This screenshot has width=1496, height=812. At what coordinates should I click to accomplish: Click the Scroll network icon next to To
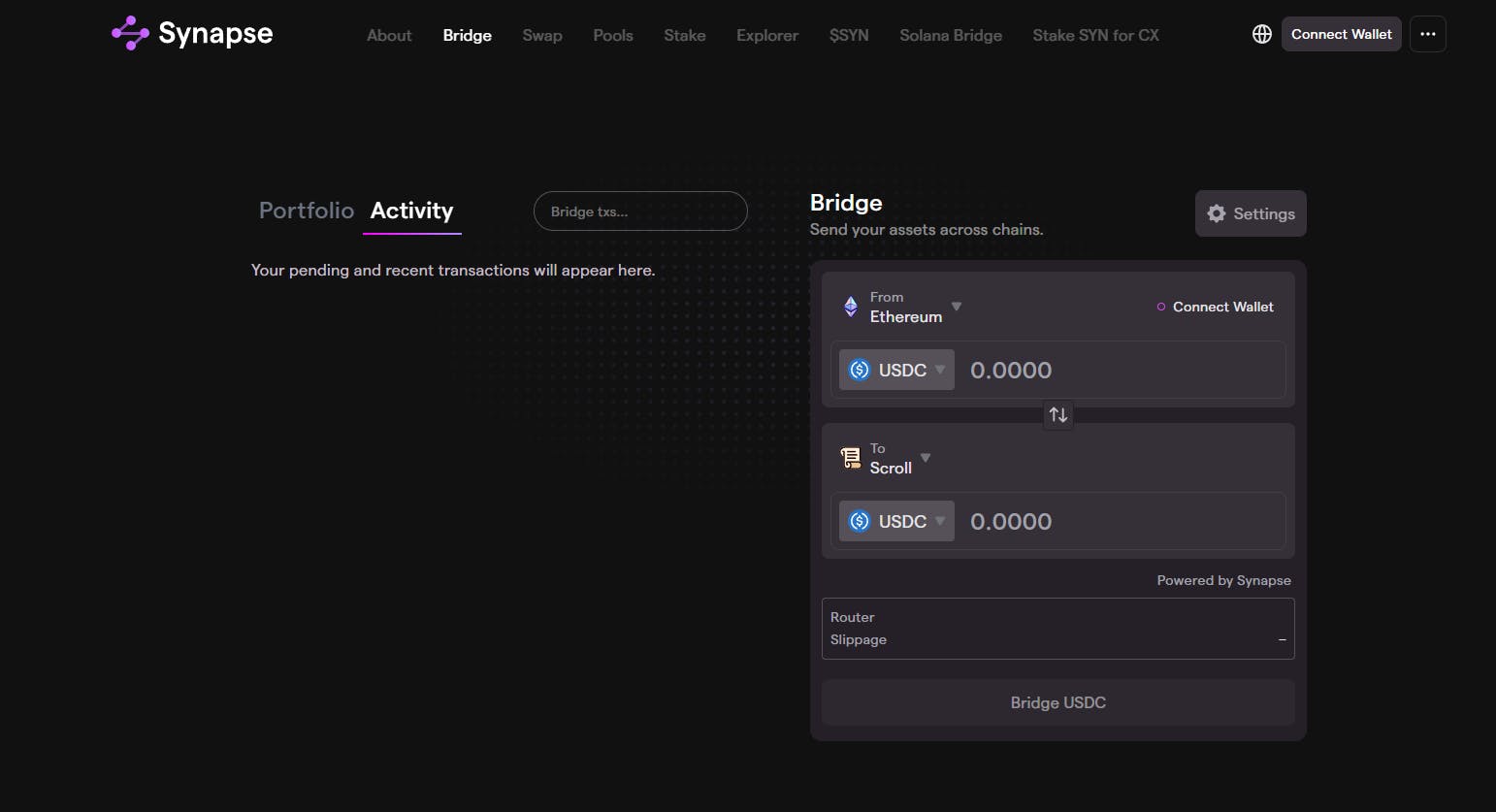(849, 457)
